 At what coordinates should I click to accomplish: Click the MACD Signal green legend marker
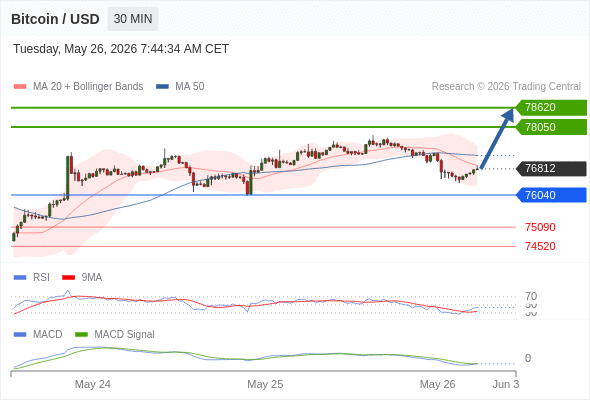81,335
